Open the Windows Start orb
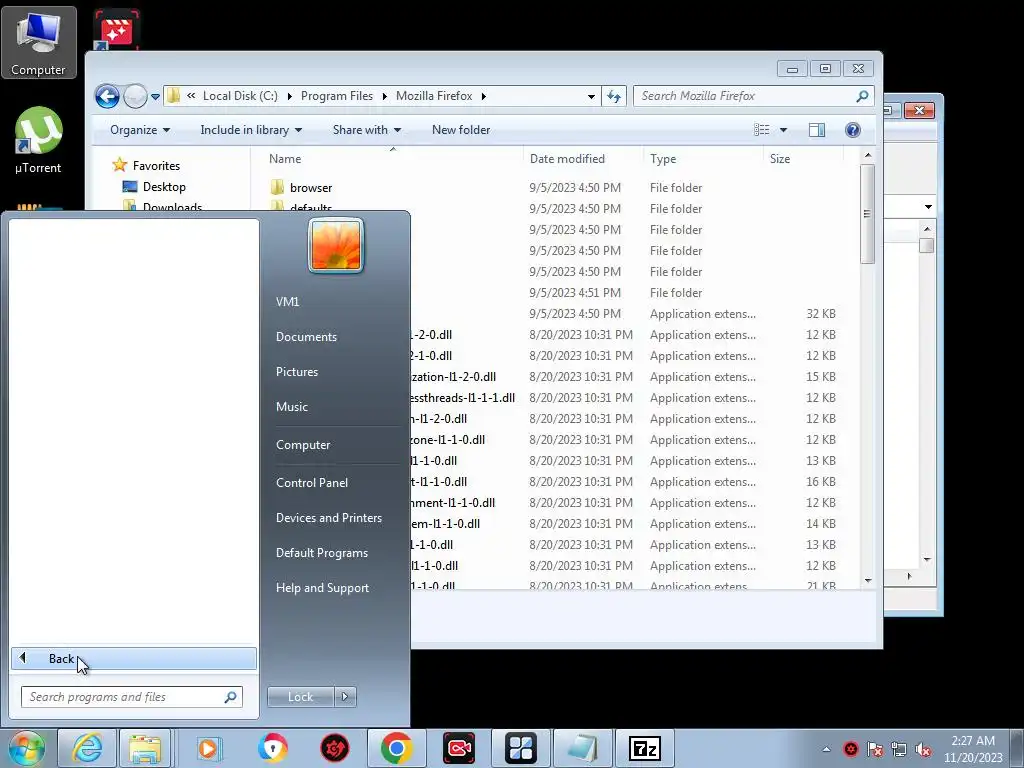Screen dimensions: 1024x768 tap(27, 748)
